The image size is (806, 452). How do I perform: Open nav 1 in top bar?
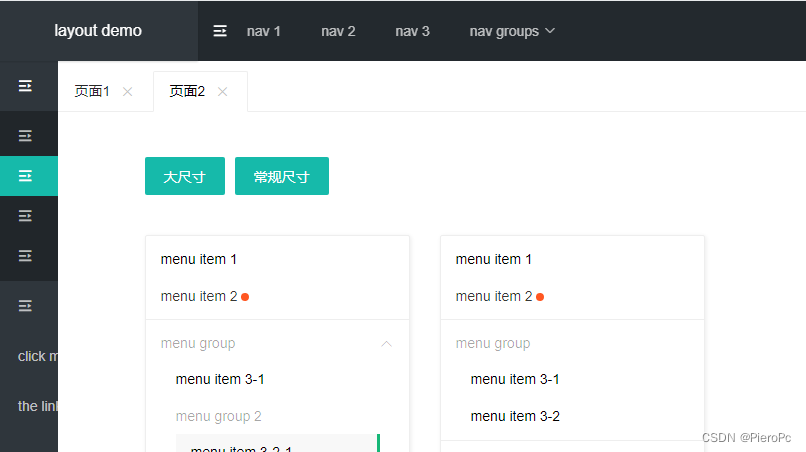tap(263, 31)
